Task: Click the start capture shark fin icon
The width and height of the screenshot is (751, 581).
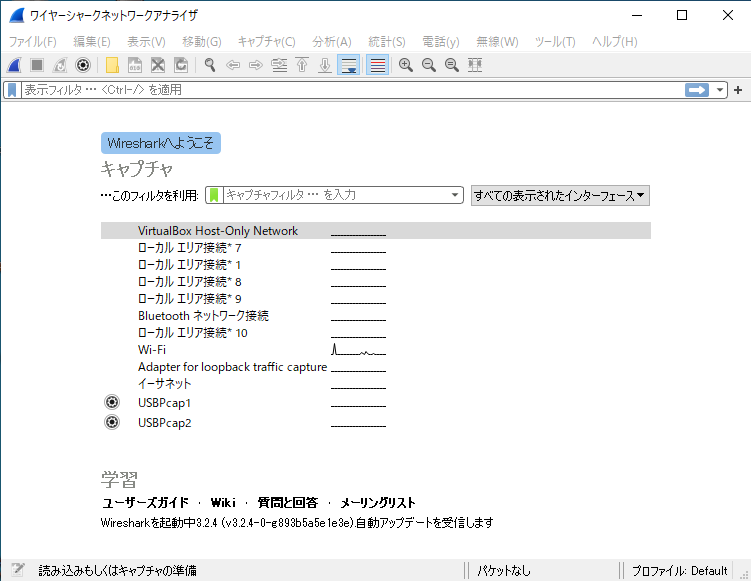Action: [15, 65]
